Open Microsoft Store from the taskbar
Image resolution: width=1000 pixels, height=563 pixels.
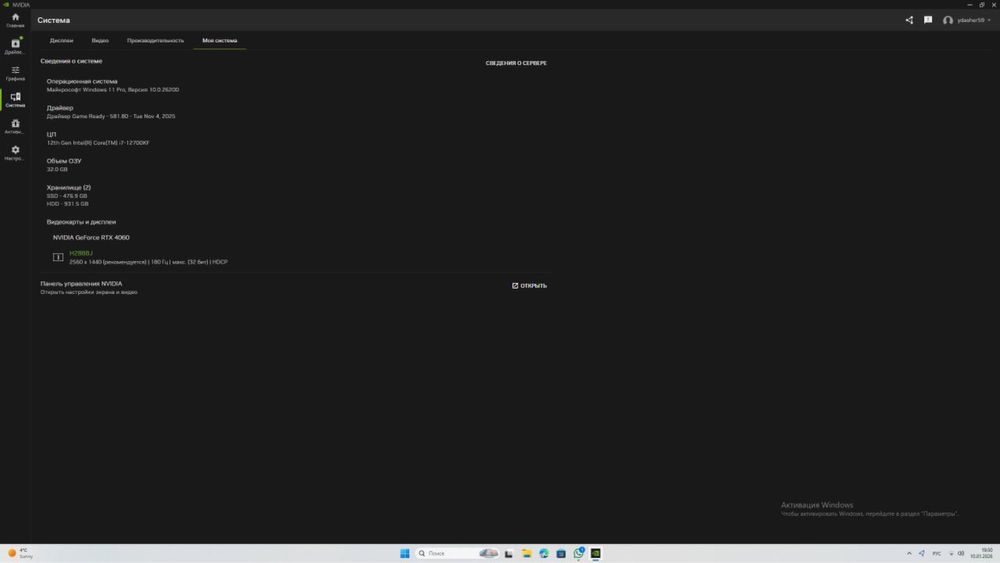click(x=561, y=553)
